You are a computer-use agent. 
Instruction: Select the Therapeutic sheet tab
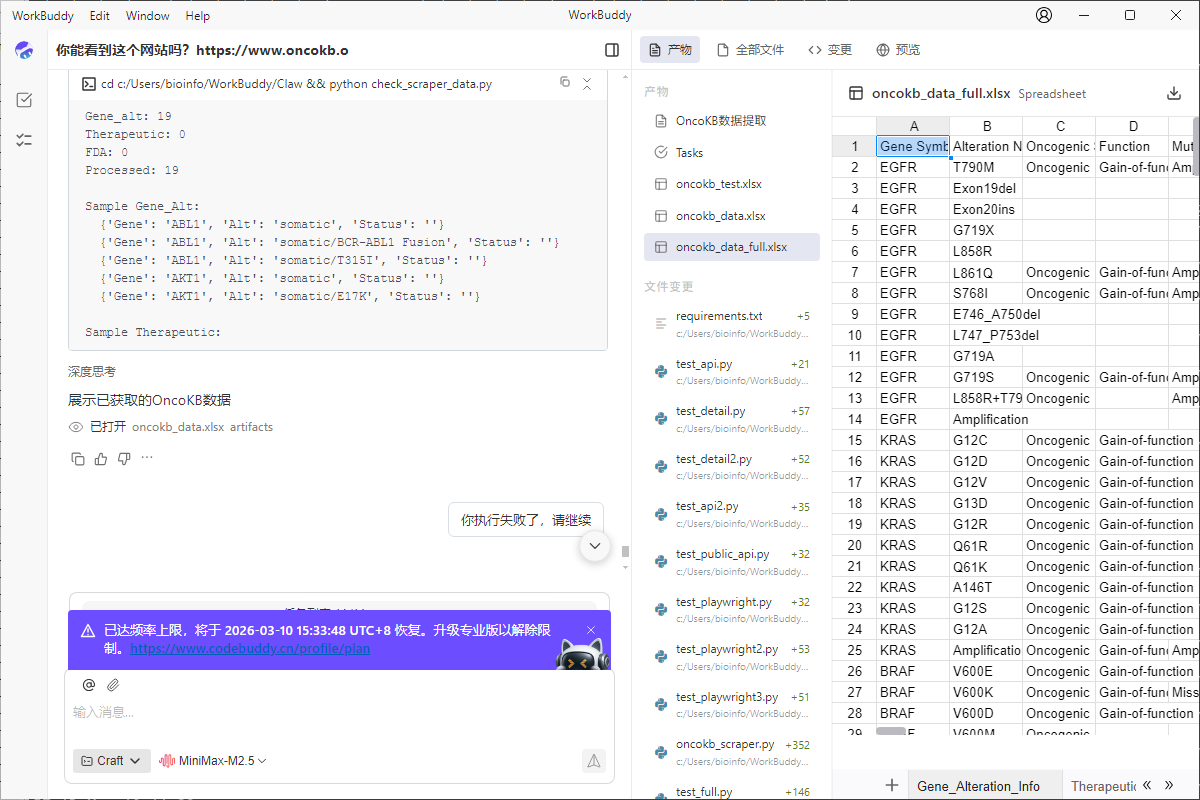click(x=1103, y=786)
